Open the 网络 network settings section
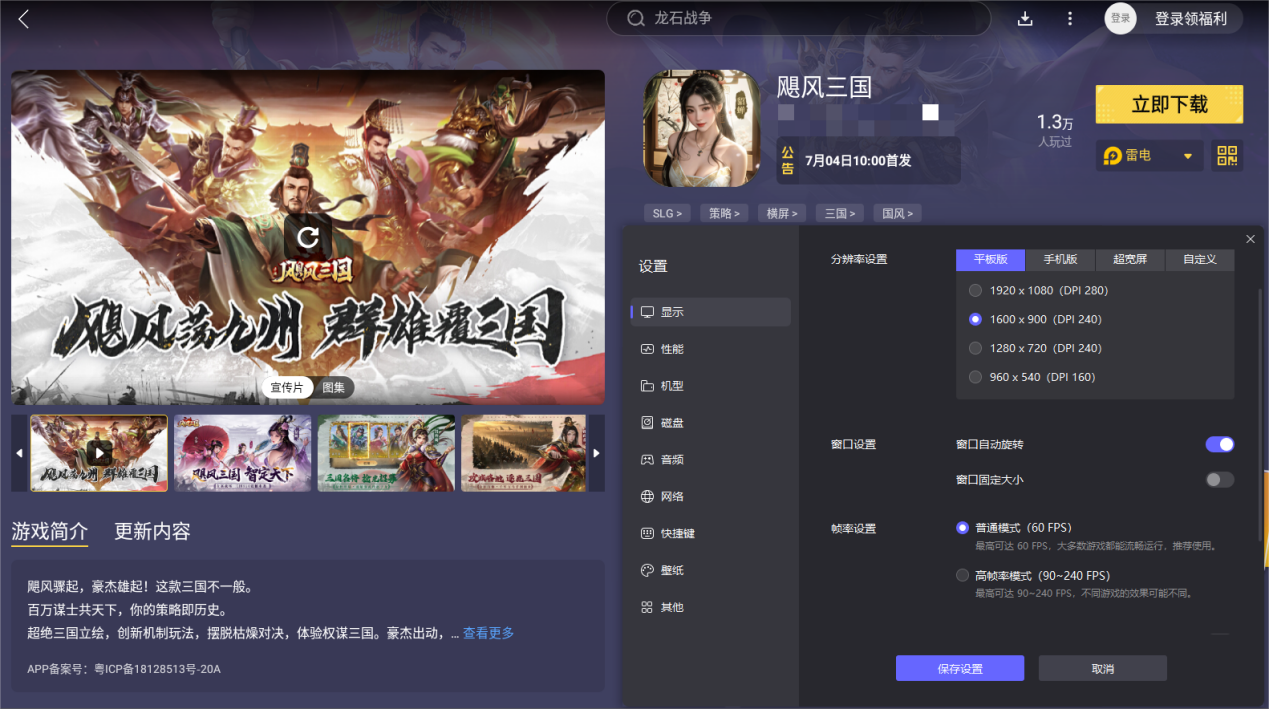Viewport: 1269px width, 709px height. coord(711,497)
